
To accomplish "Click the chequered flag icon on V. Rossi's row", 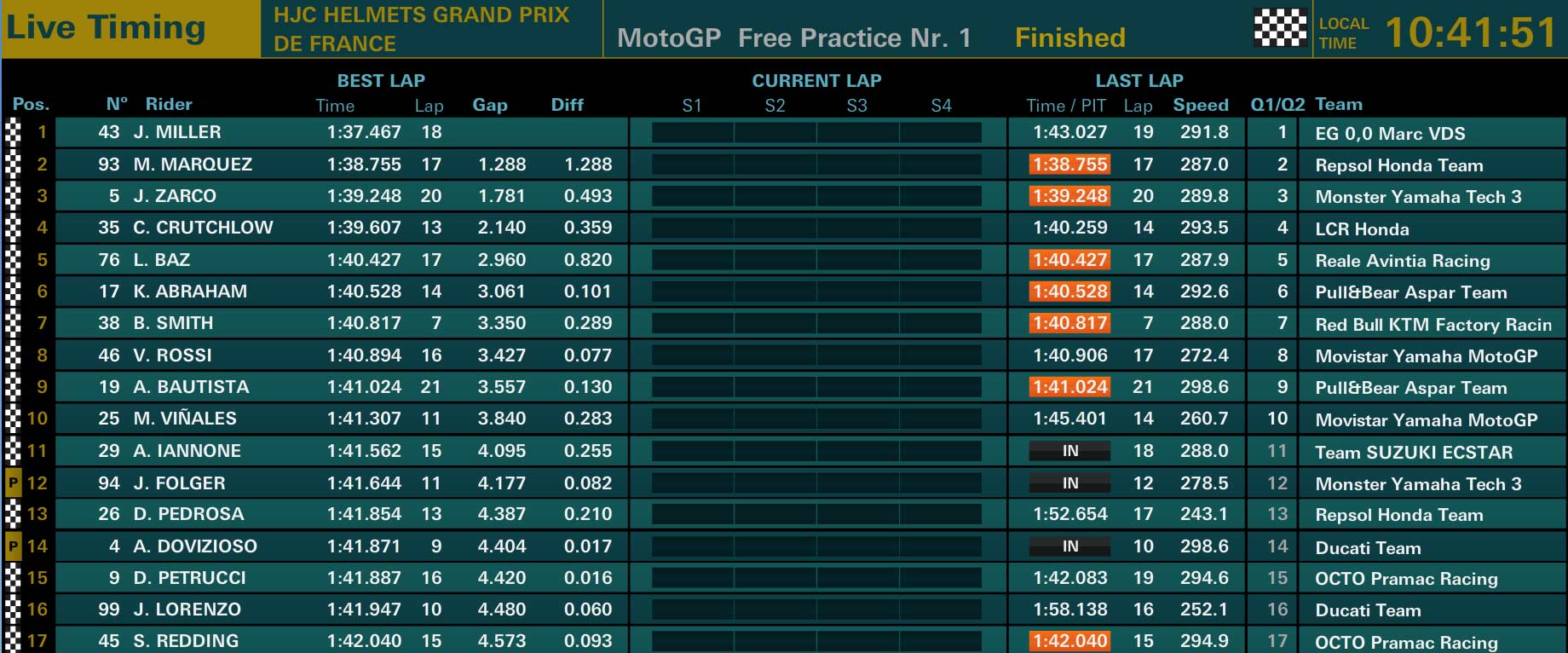I will point(13,355).
